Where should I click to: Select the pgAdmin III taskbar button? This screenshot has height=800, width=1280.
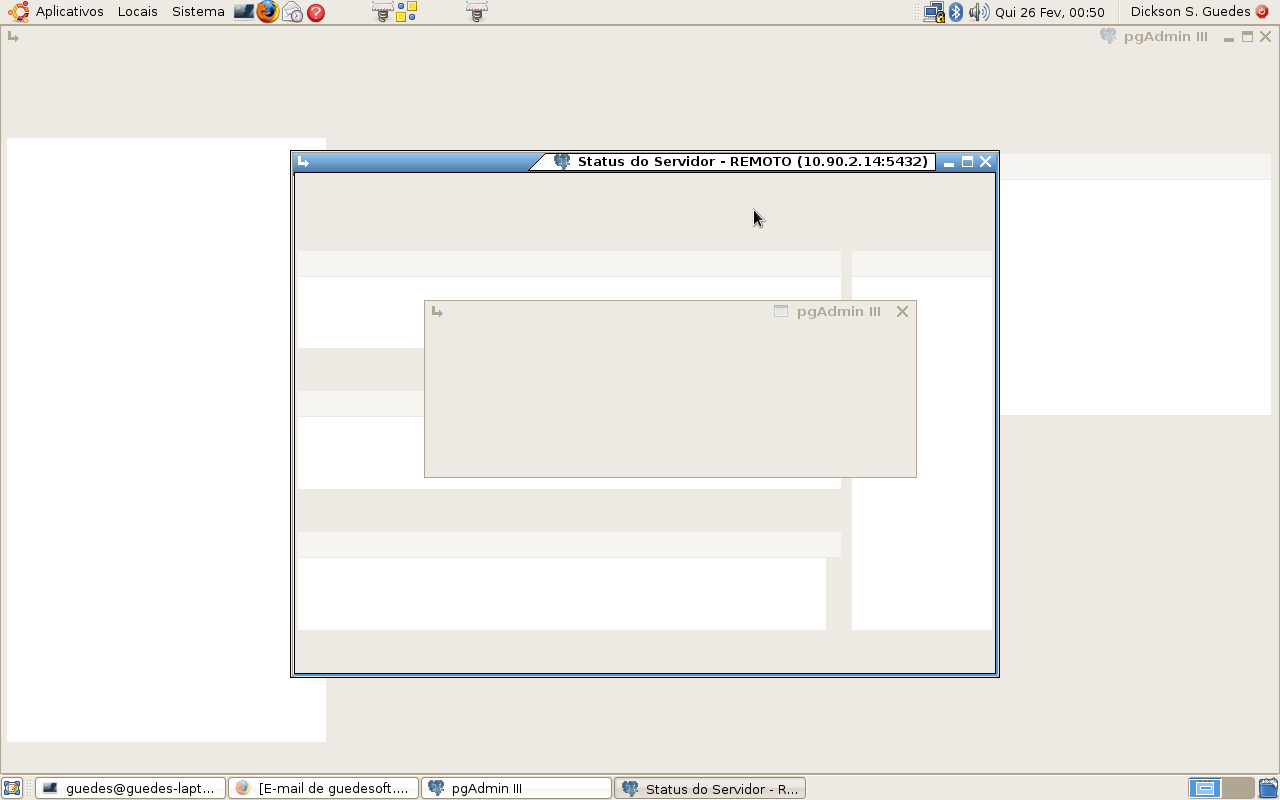tap(516, 788)
